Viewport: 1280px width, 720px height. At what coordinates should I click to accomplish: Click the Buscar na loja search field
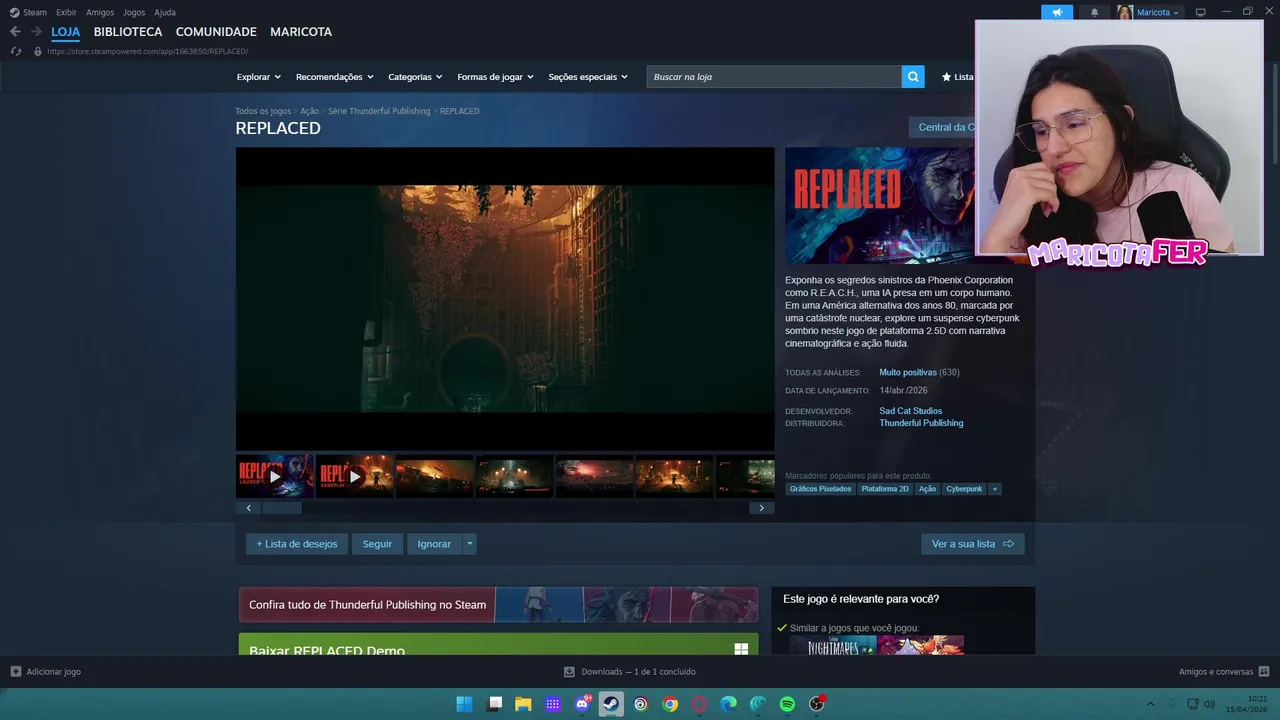(x=774, y=77)
